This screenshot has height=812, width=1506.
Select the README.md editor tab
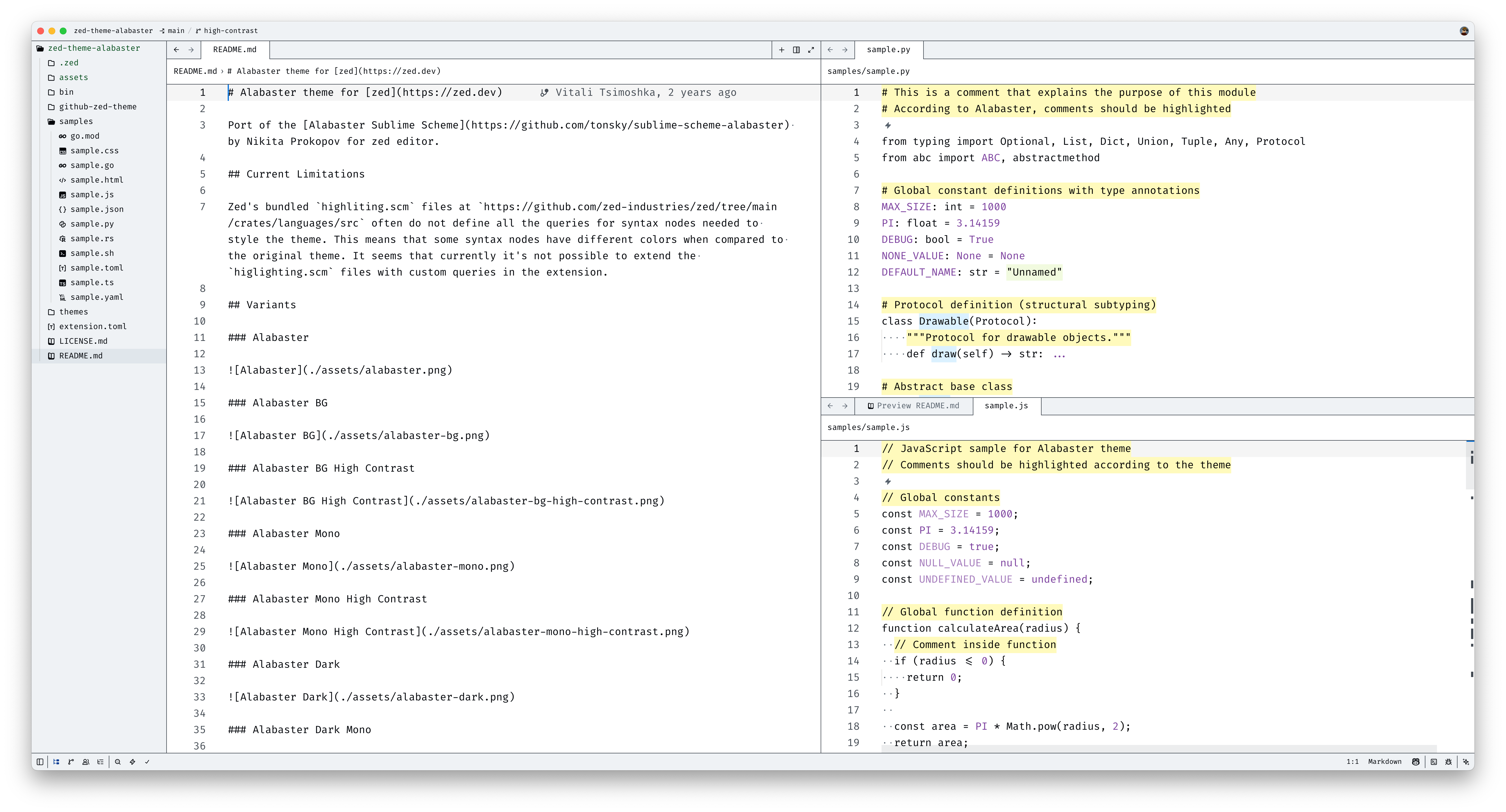(235, 50)
